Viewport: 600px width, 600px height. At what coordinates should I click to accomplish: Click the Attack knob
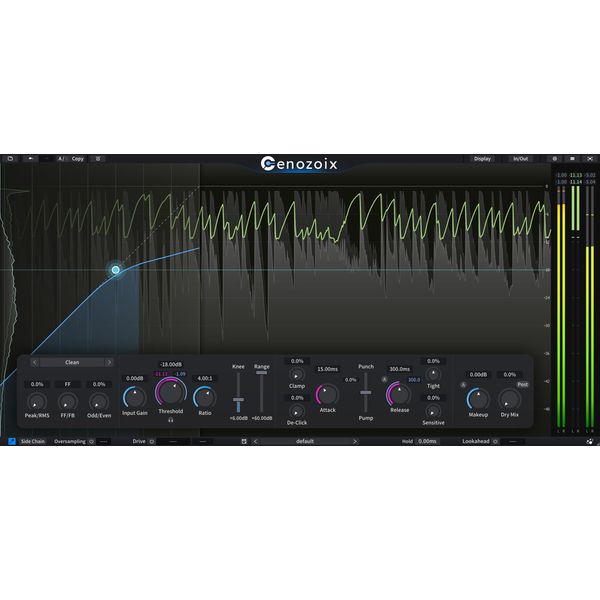328,395
